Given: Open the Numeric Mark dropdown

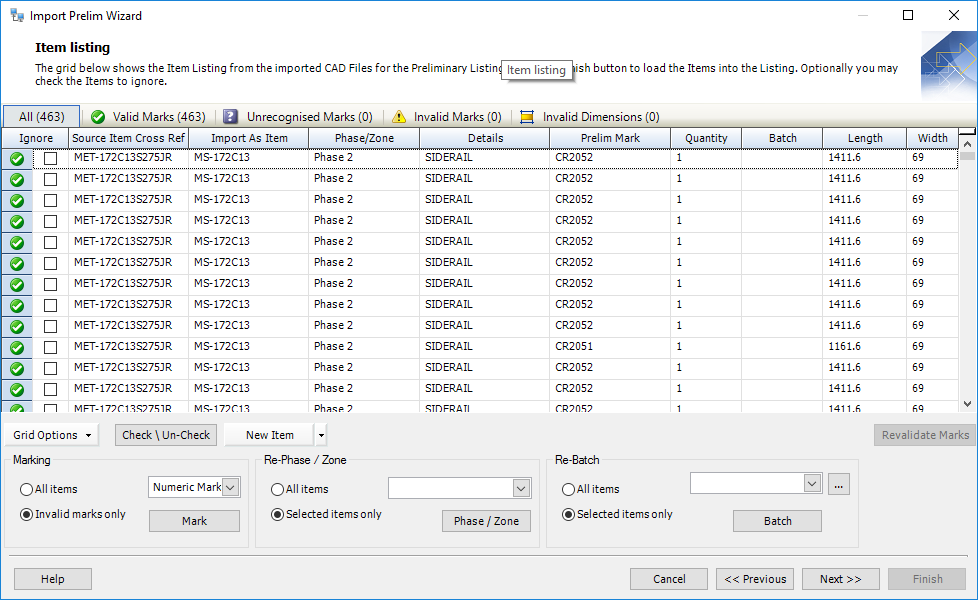Looking at the screenshot, I should (231, 488).
